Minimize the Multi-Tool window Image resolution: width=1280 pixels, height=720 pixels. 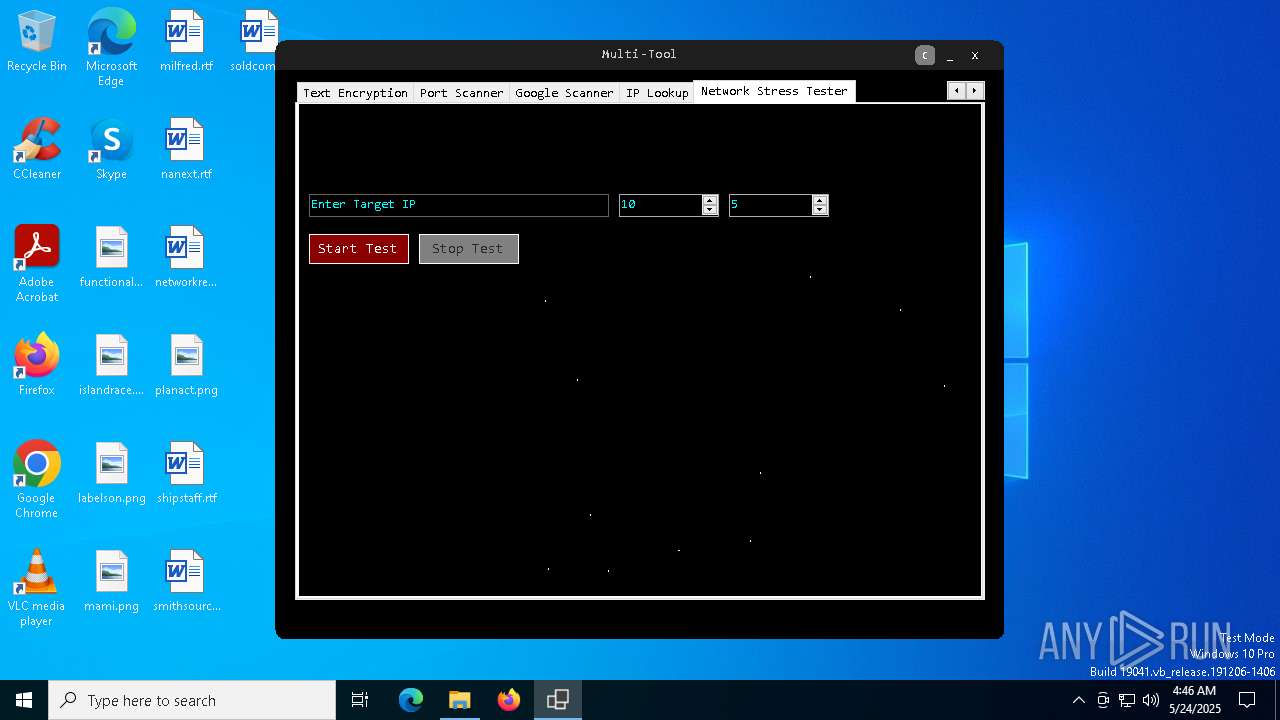pos(950,56)
